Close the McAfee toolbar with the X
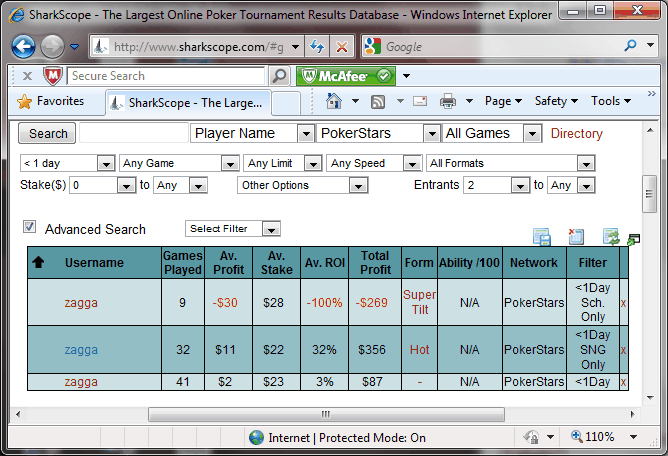 coord(27,76)
